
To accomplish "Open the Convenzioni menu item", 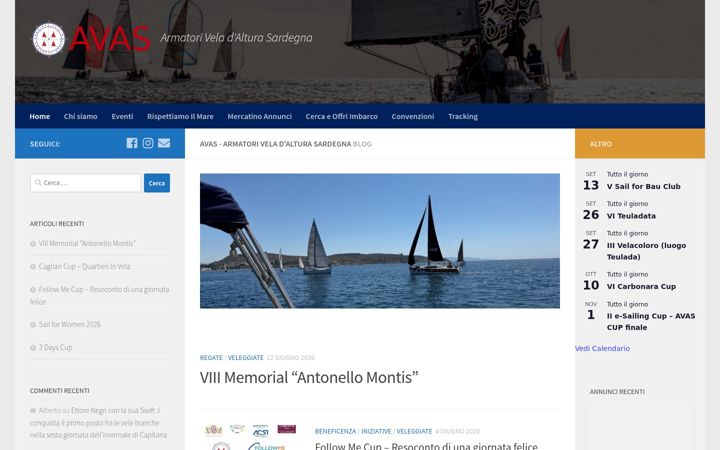I will [413, 116].
